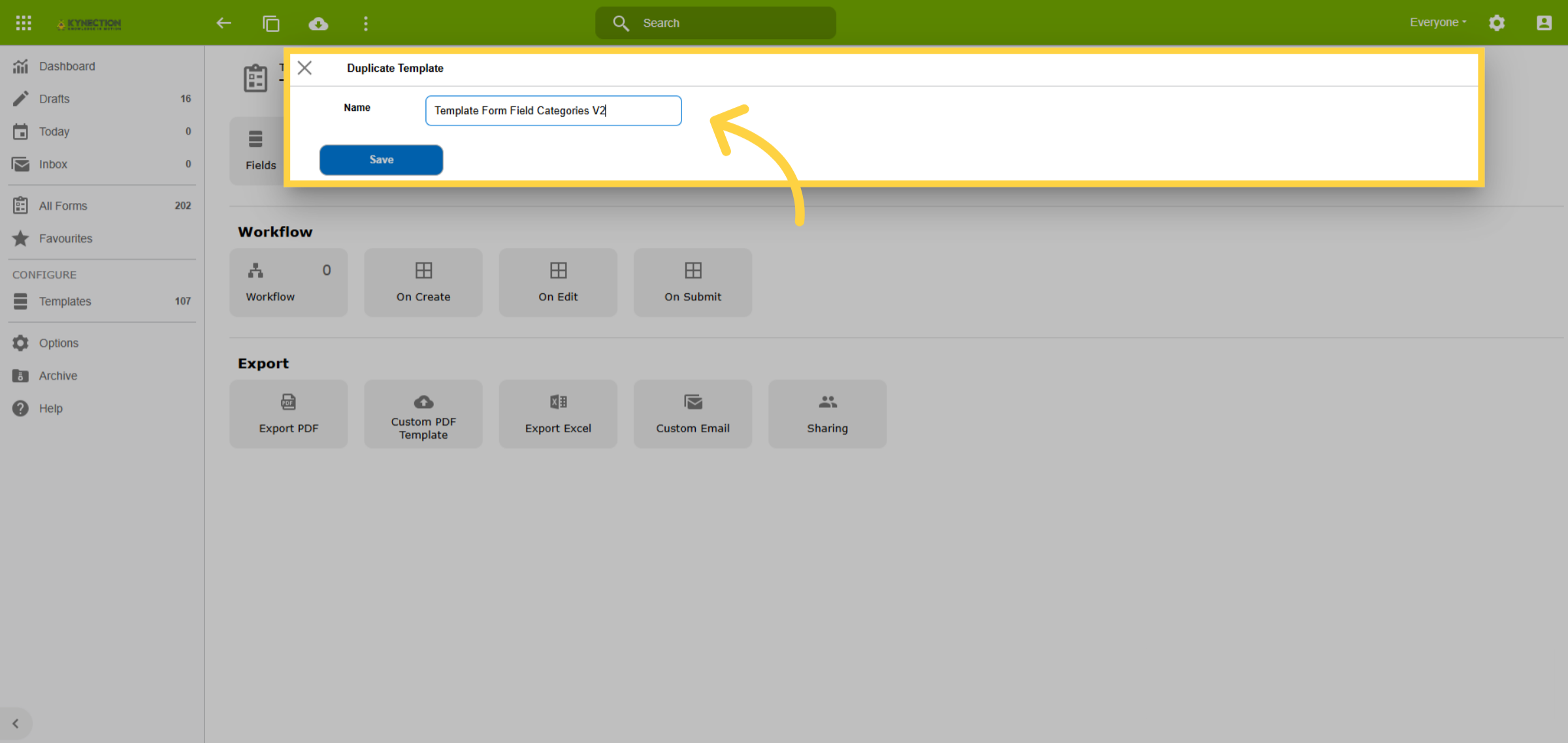This screenshot has width=1568, height=743.
Task: Click the cloud download icon
Action: (318, 24)
